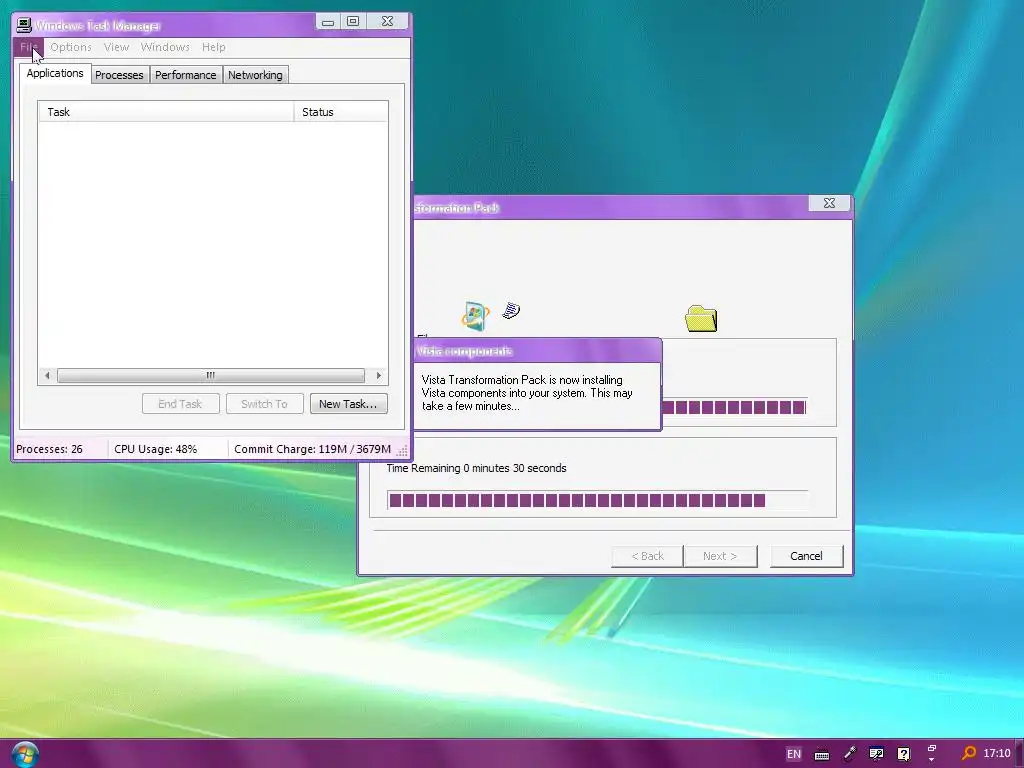Minimize the Windows Task Manager window
The height and width of the screenshot is (768, 1024).
328,22
